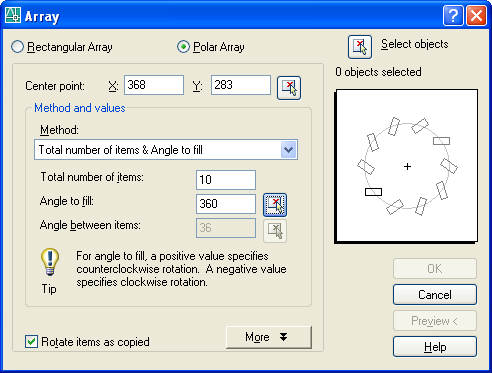Click the Cancel button
The width and height of the screenshot is (492, 373).
point(435,295)
